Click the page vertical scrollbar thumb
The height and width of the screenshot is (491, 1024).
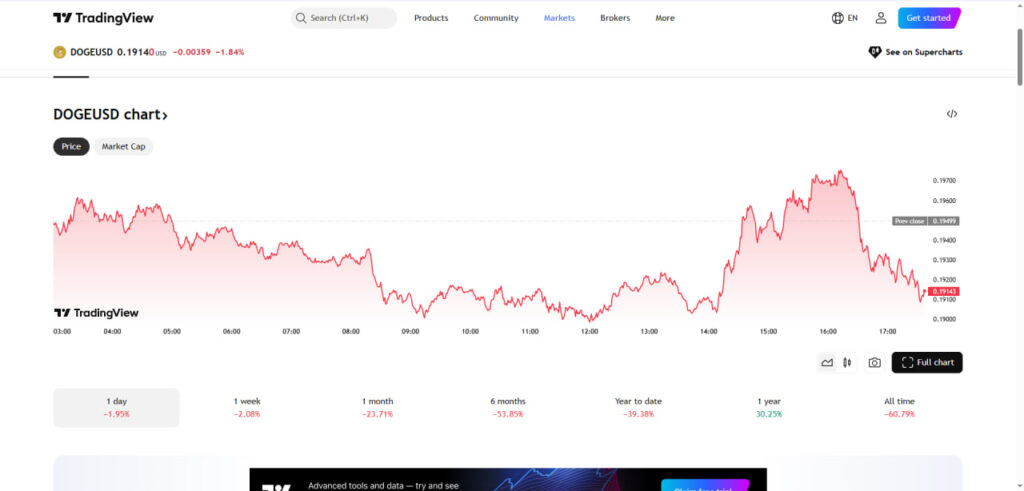[1019, 55]
